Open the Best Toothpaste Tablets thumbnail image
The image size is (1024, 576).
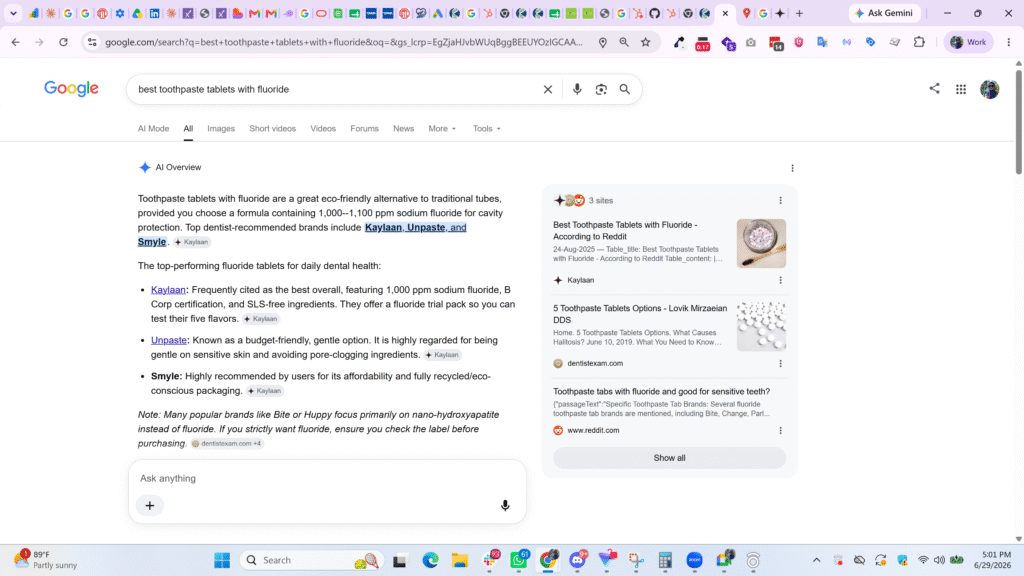761,244
